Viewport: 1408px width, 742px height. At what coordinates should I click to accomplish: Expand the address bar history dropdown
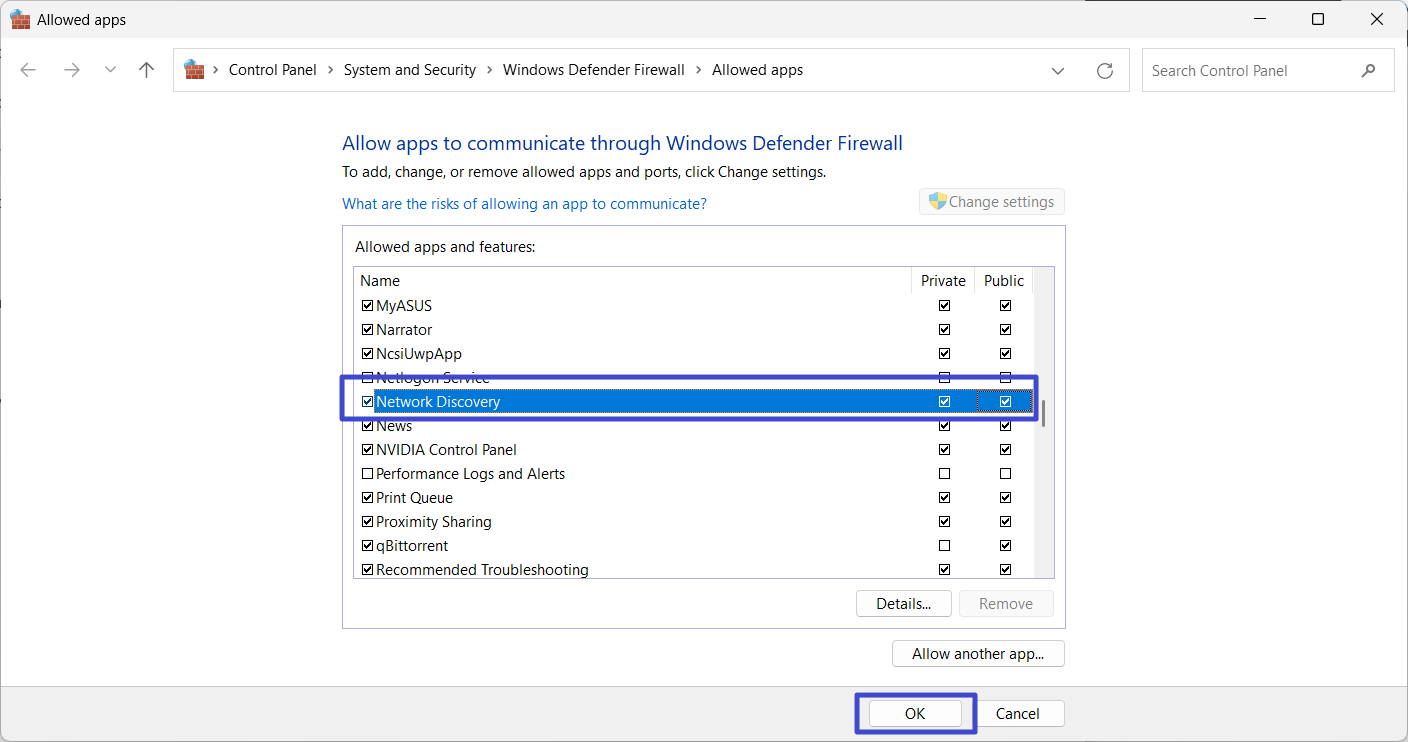pyautogui.click(x=1058, y=71)
